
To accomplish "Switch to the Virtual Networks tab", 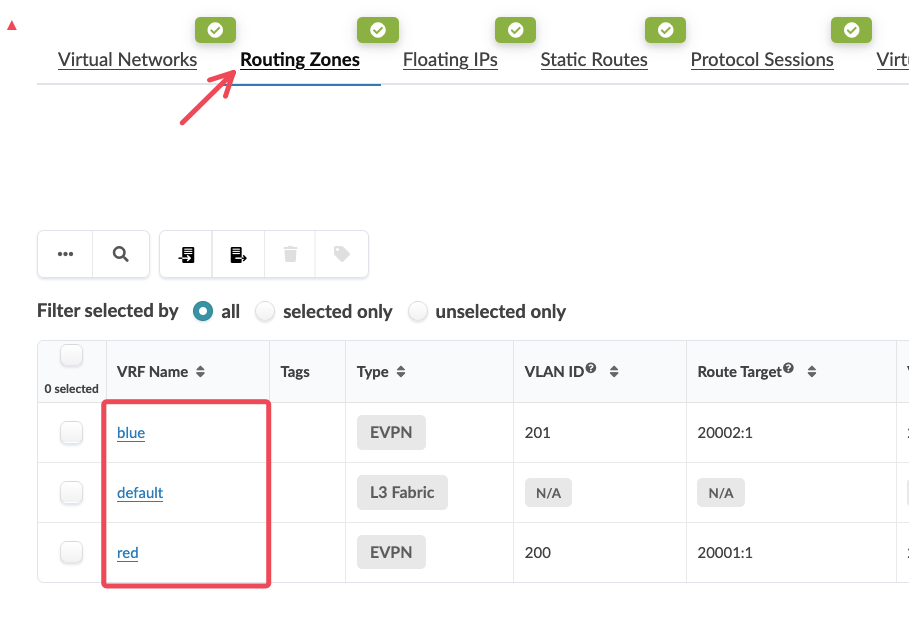I will tap(127, 59).
